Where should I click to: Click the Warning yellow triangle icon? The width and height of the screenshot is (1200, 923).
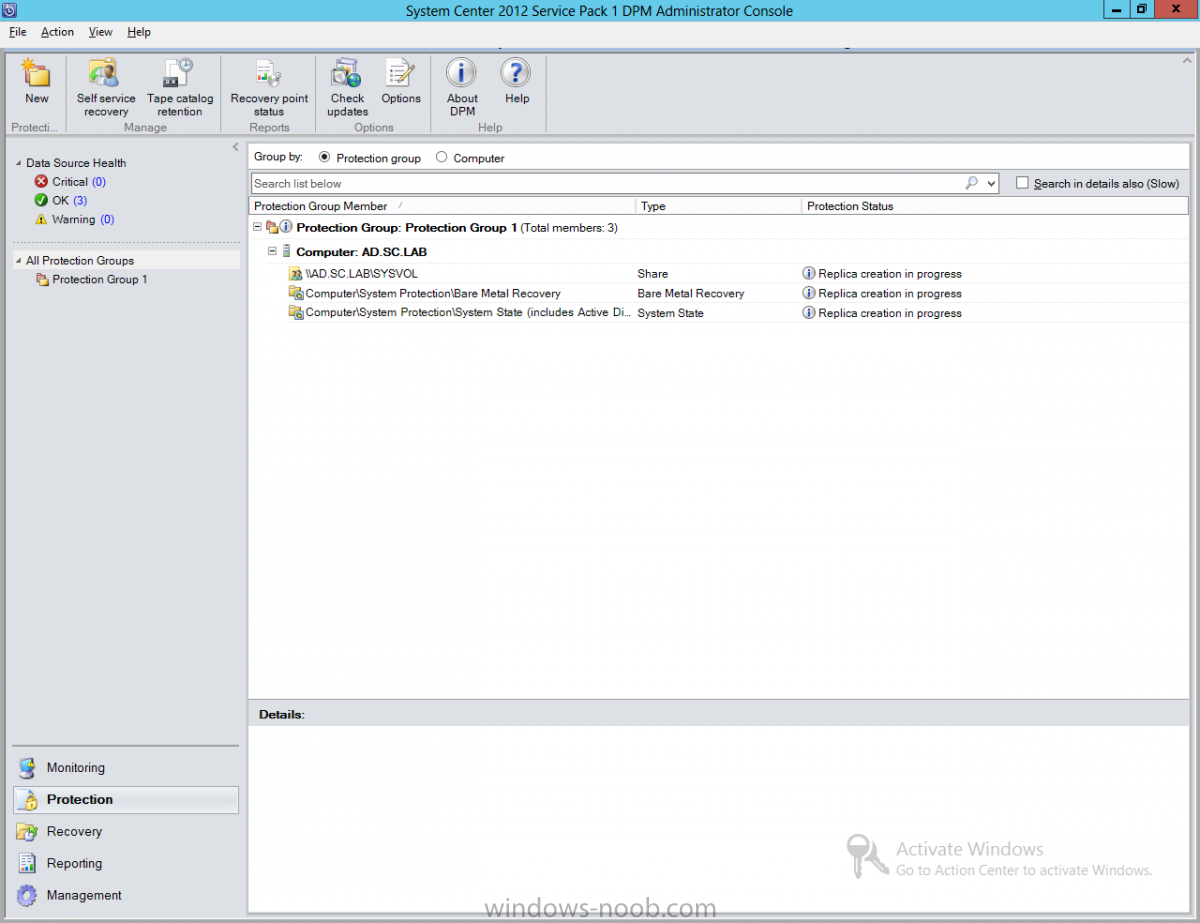coord(41,219)
